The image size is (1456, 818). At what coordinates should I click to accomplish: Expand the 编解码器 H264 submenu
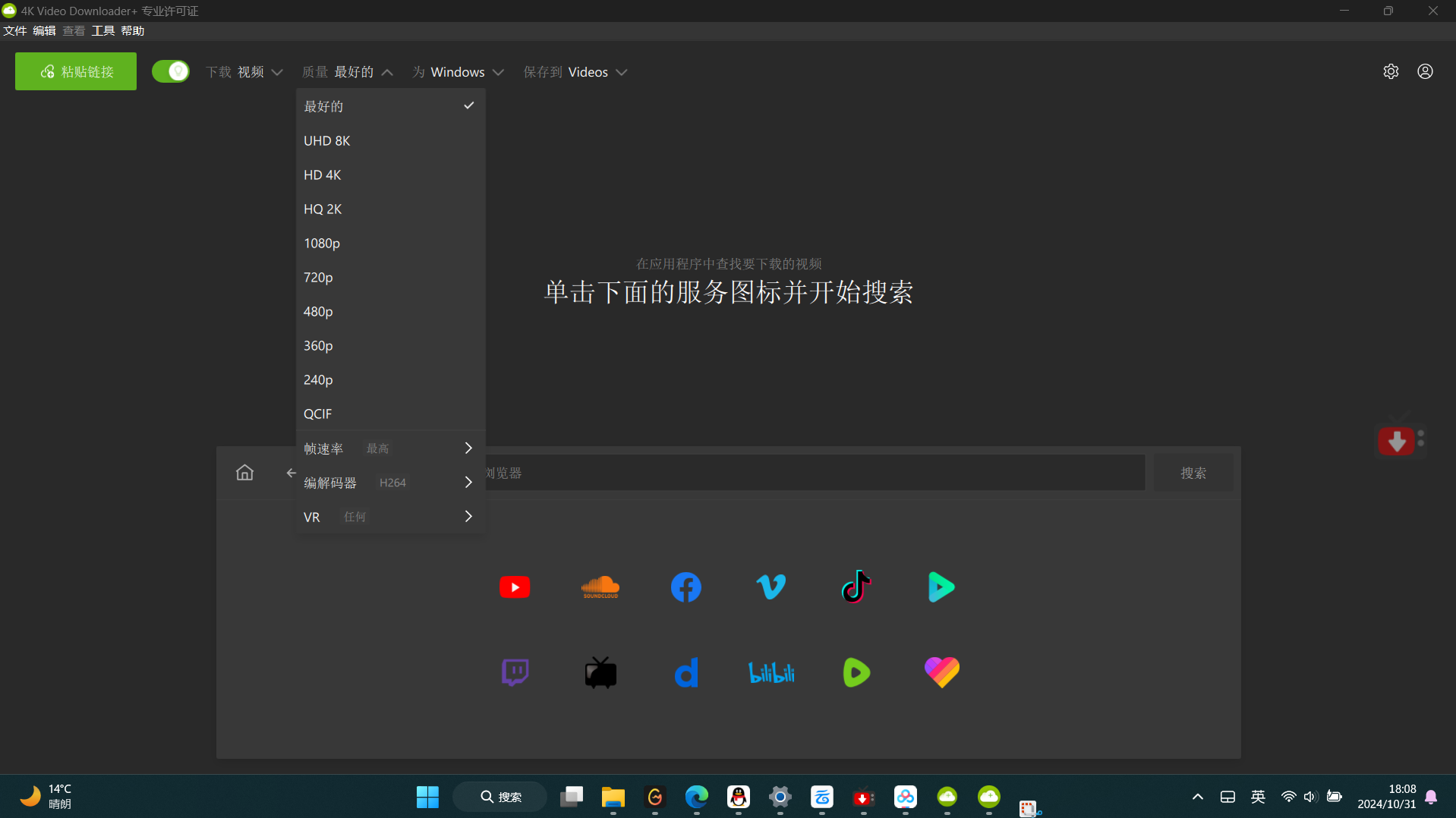[390, 483]
